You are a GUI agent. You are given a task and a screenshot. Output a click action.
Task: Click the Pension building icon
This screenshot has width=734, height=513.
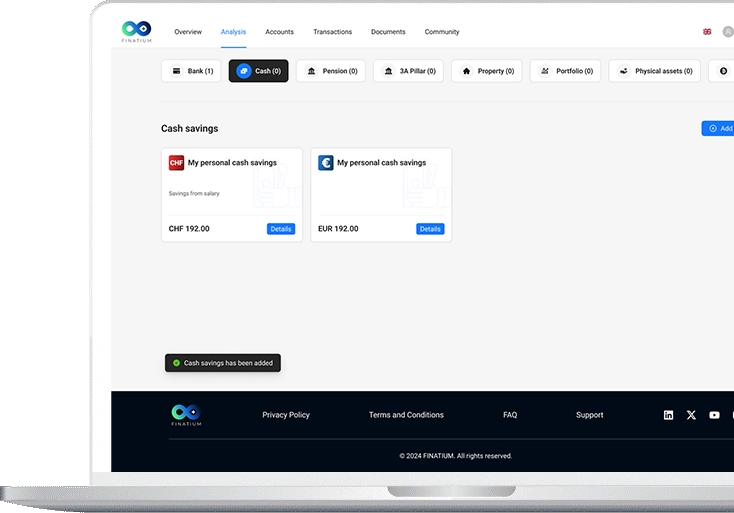311,71
